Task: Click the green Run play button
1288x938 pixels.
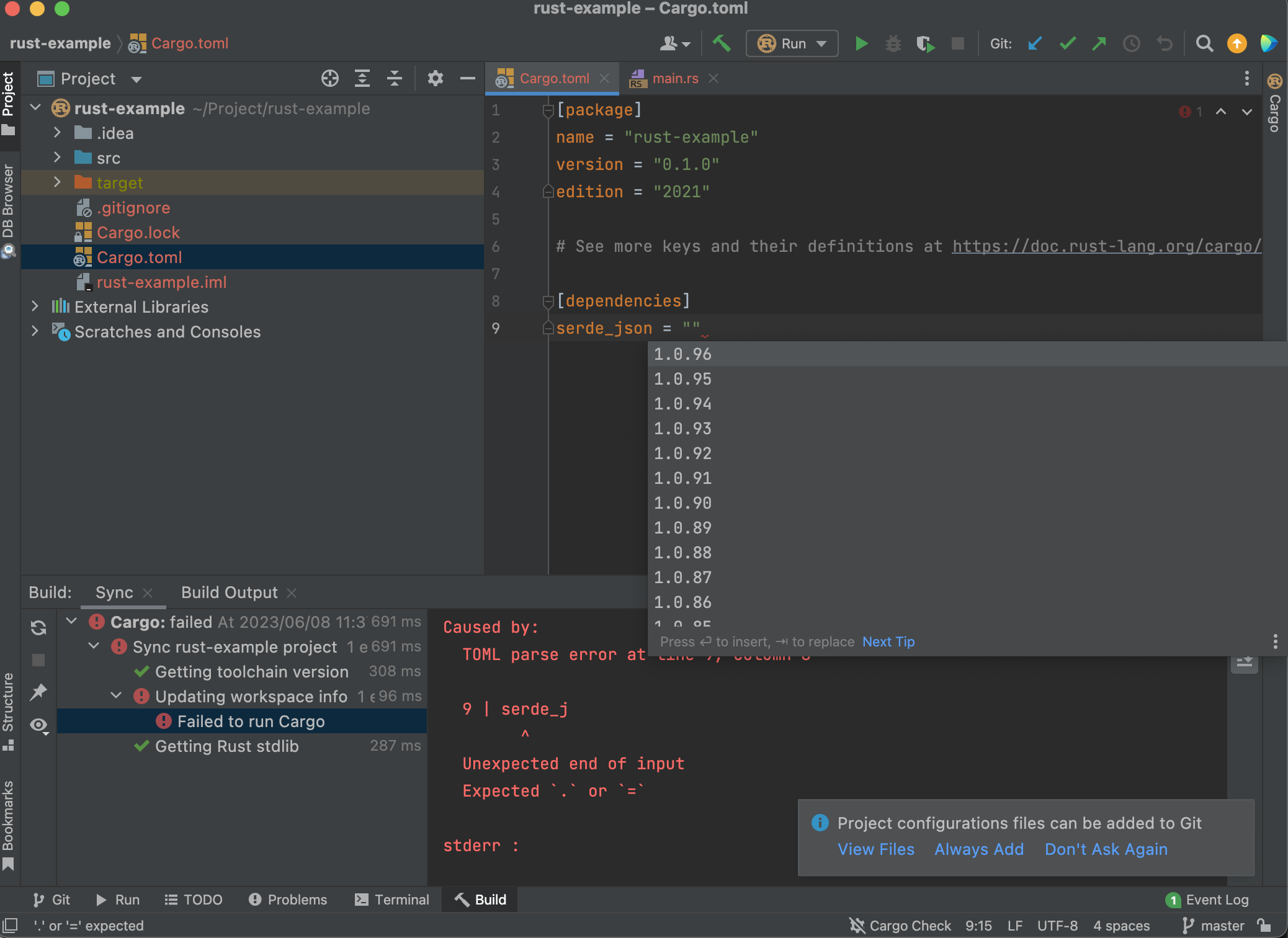Action: tap(861, 43)
